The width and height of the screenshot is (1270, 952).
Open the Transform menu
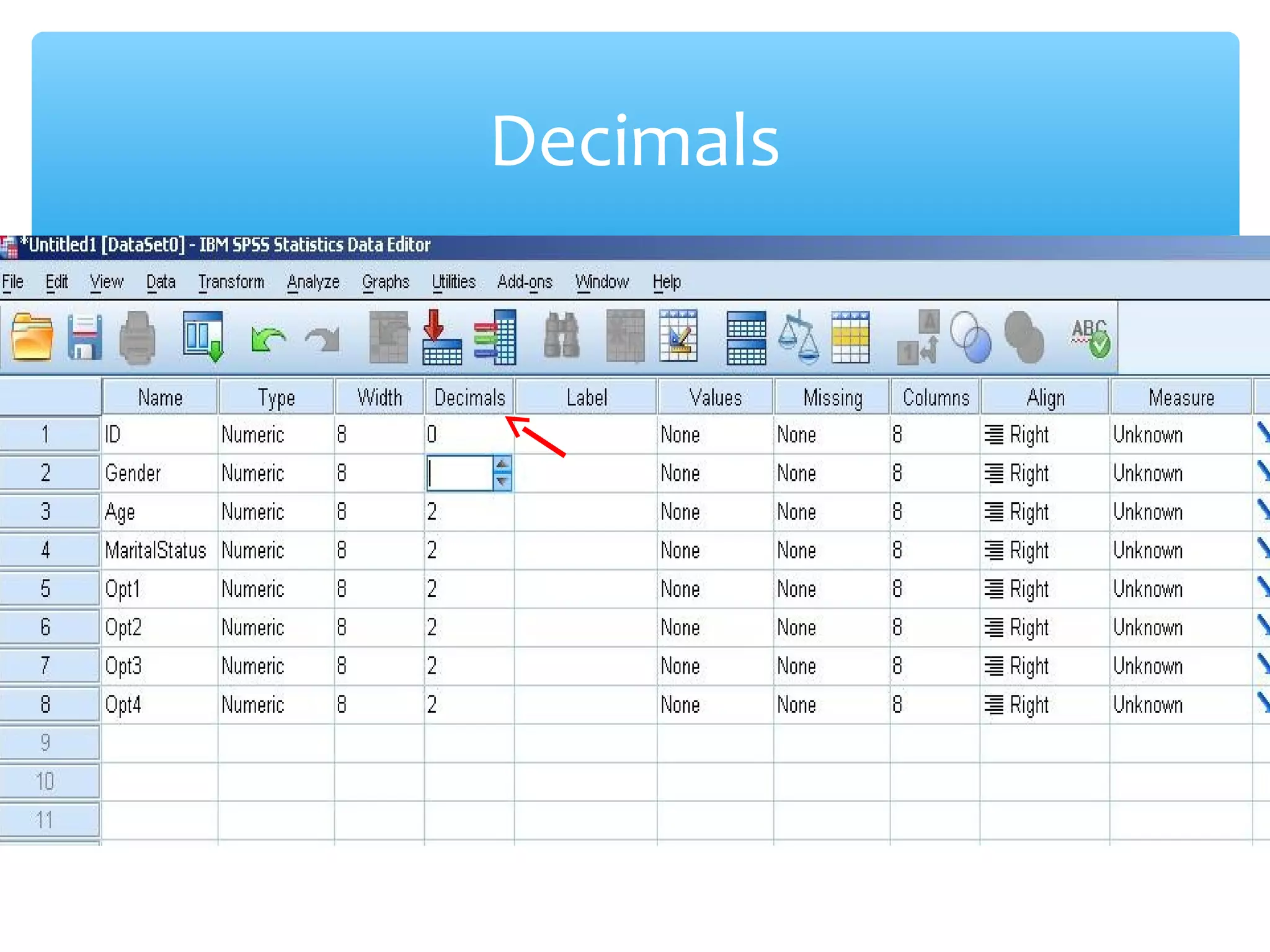[x=231, y=282]
